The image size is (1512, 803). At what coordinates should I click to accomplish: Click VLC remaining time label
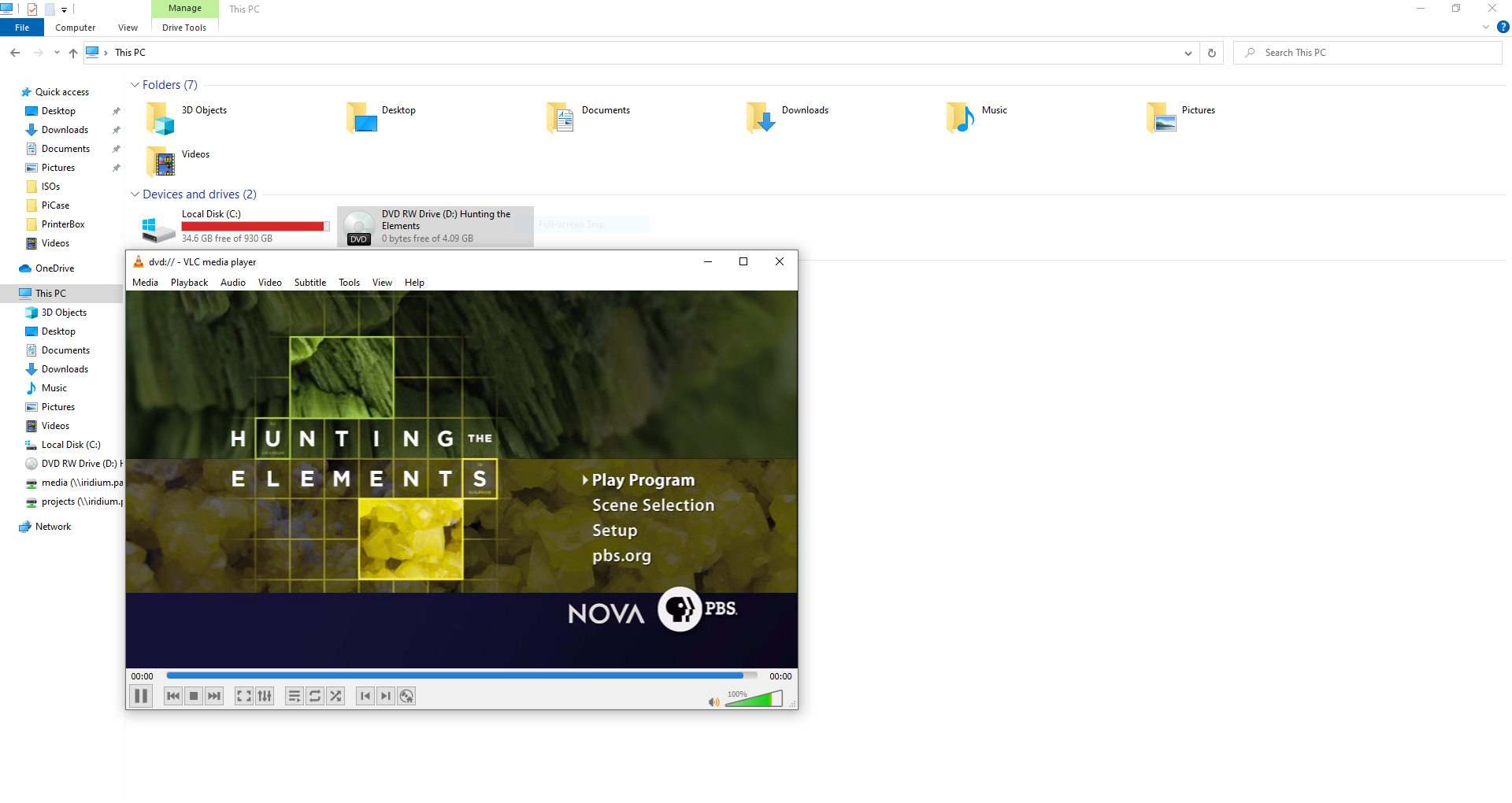tap(780, 676)
